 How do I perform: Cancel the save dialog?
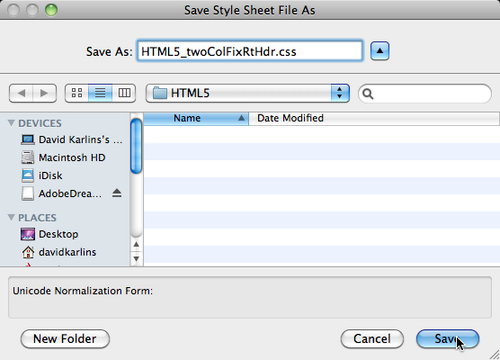tap(372, 339)
